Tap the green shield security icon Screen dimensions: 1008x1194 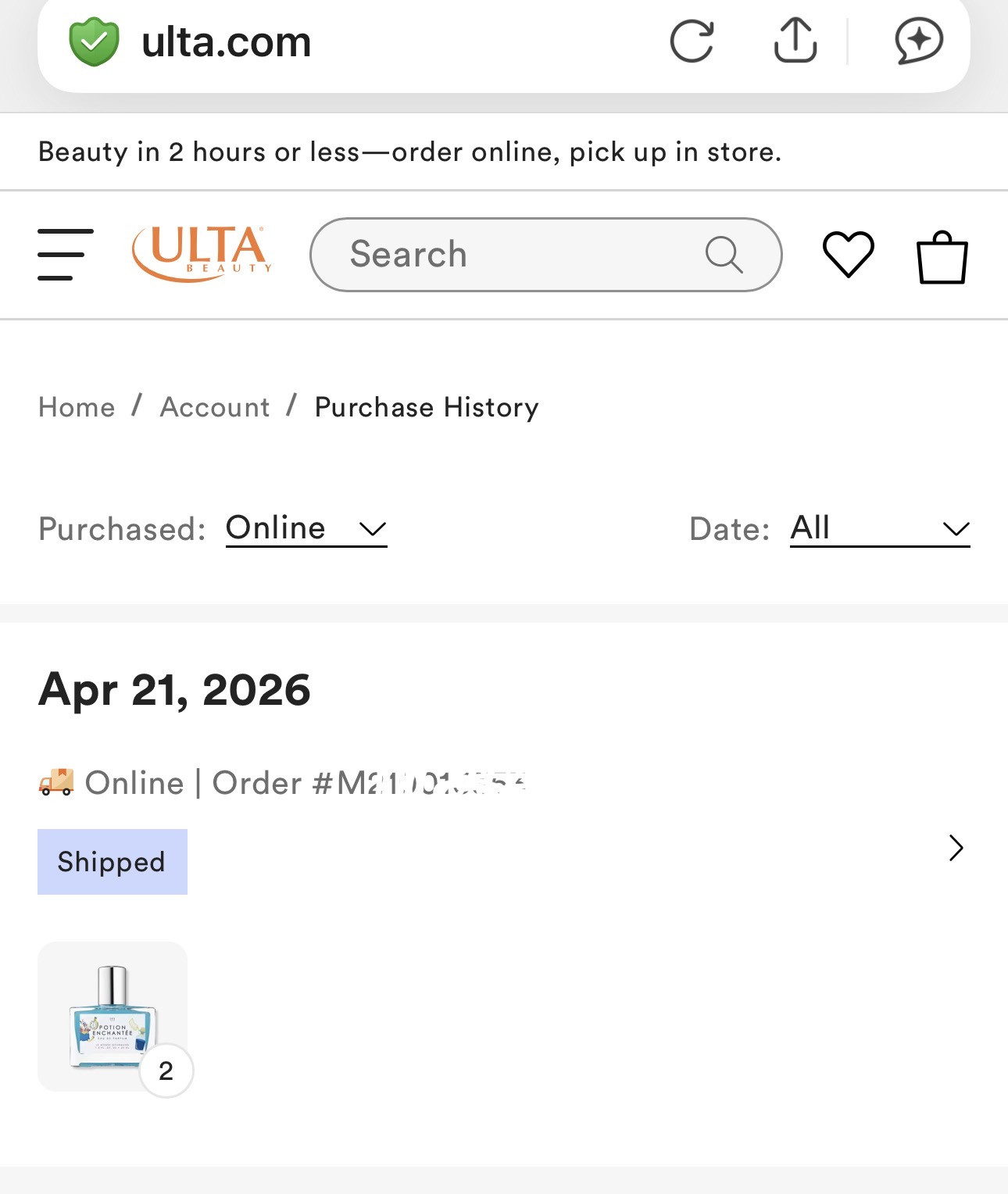94,42
